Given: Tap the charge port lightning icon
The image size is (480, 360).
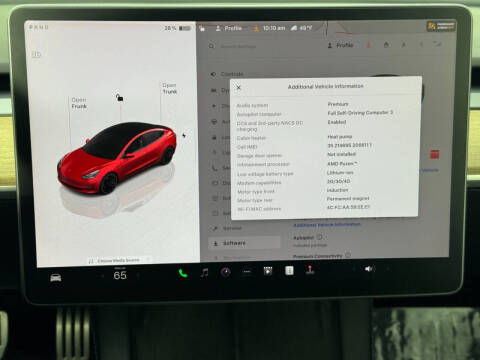Looking at the screenshot, I should pyautogui.click(x=184, y=136).
